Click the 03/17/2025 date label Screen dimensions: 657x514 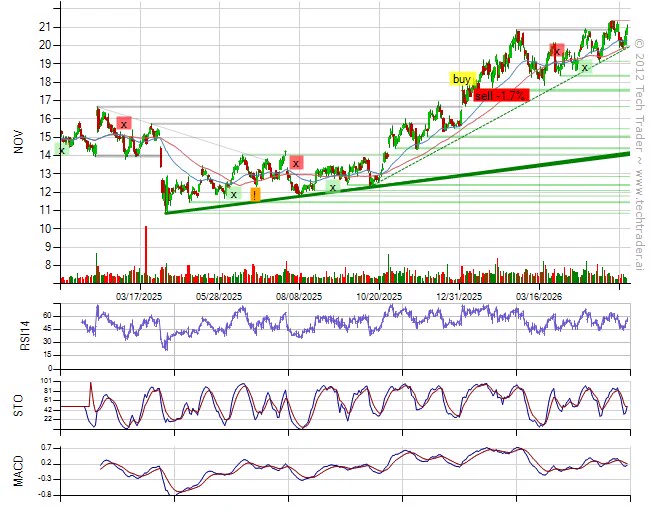click(x=139, y=297)
